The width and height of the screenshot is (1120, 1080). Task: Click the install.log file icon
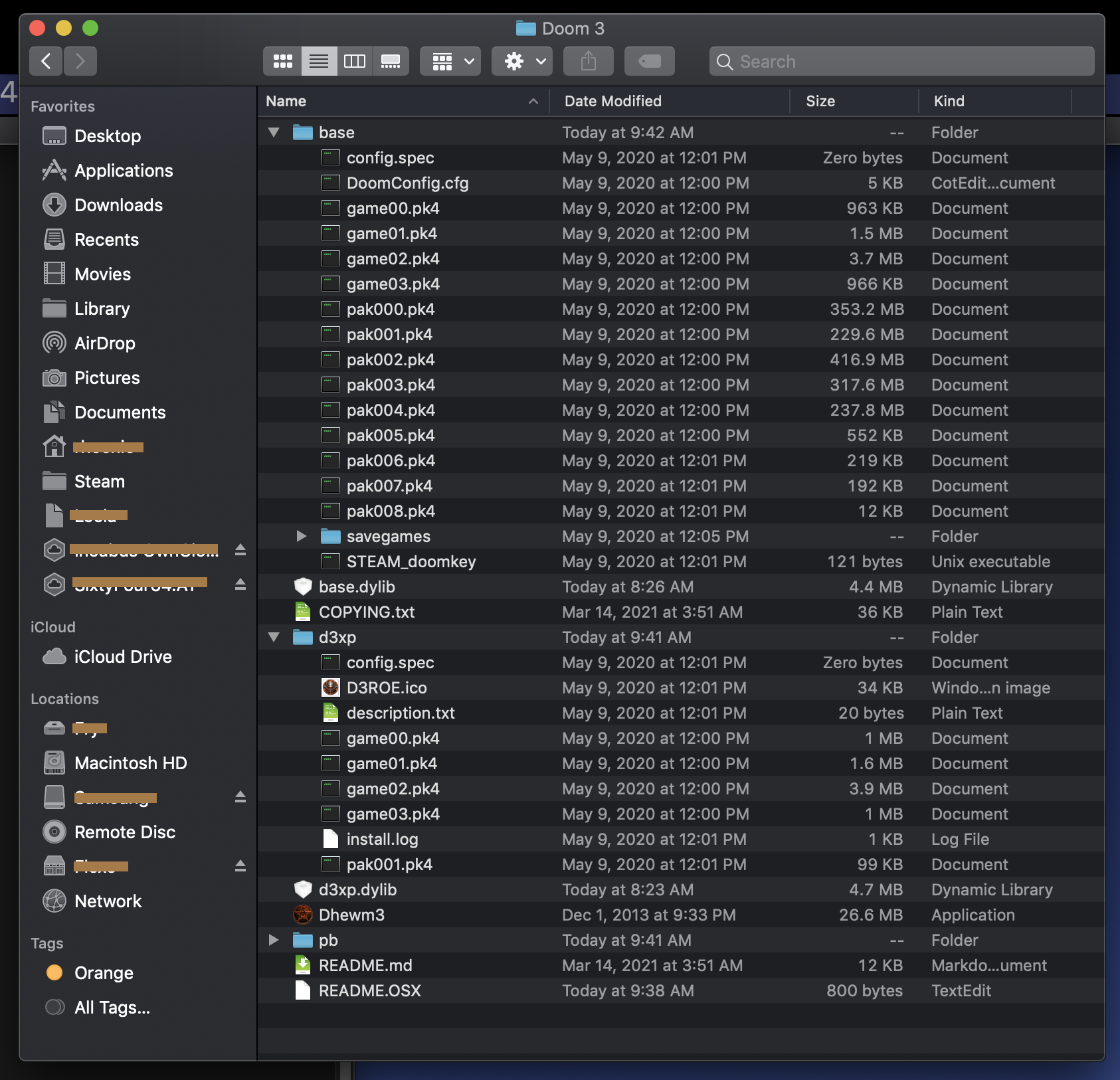[331, 839]
